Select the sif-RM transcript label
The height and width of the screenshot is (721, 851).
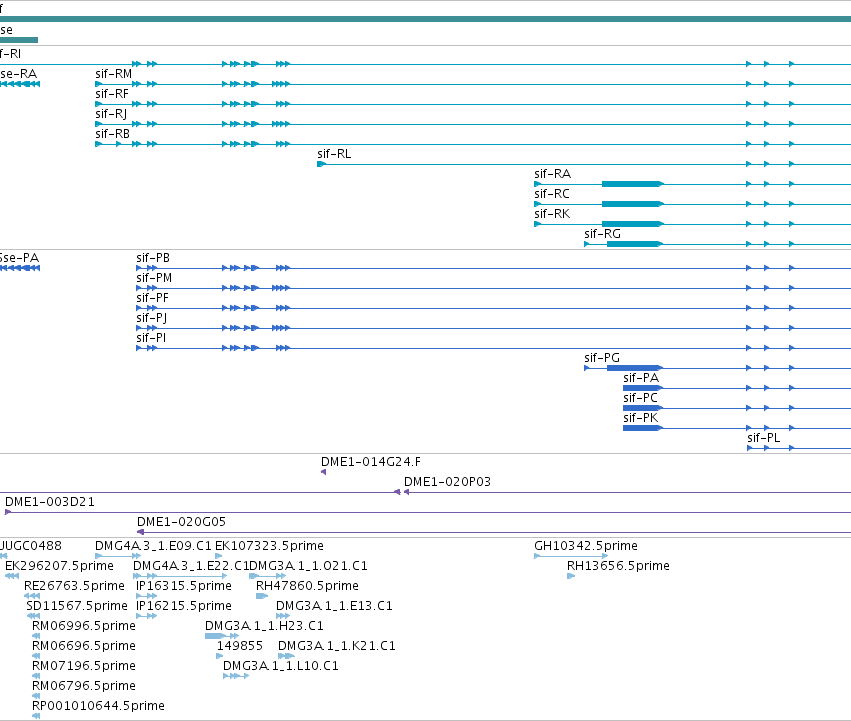coord(113,74)
